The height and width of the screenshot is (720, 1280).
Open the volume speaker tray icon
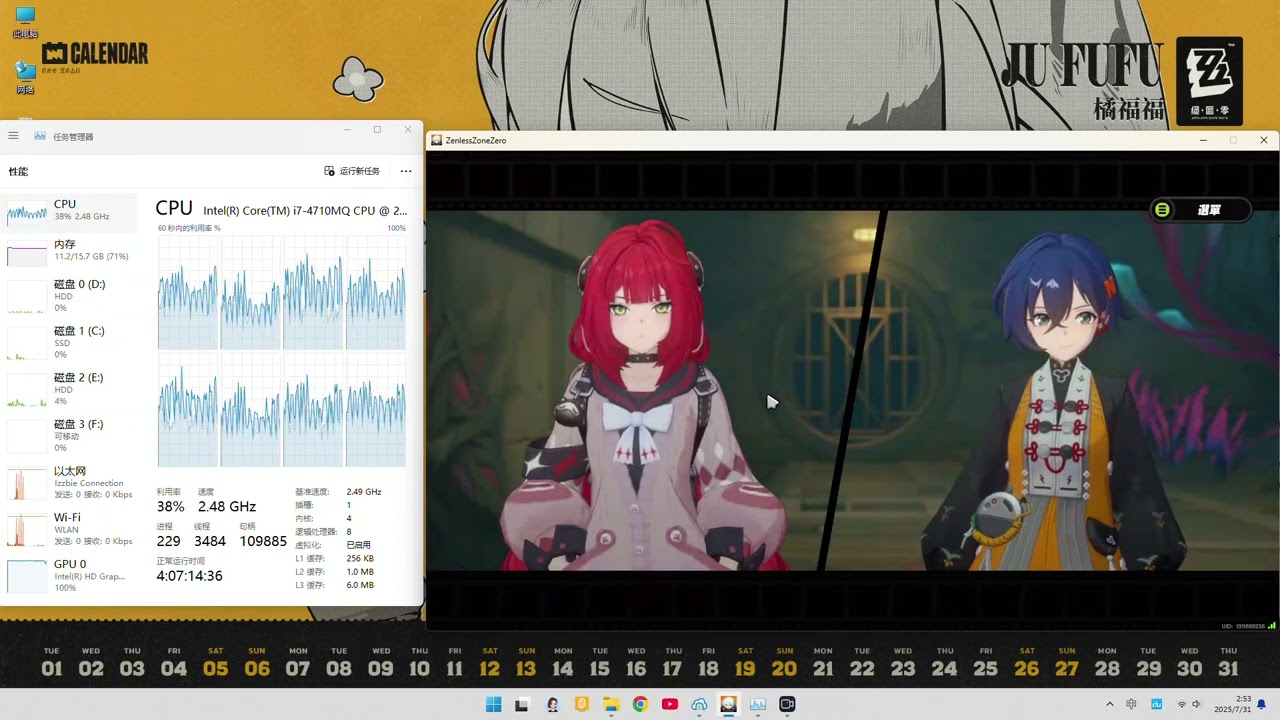pyautogui.click(x=1197, y=704)
